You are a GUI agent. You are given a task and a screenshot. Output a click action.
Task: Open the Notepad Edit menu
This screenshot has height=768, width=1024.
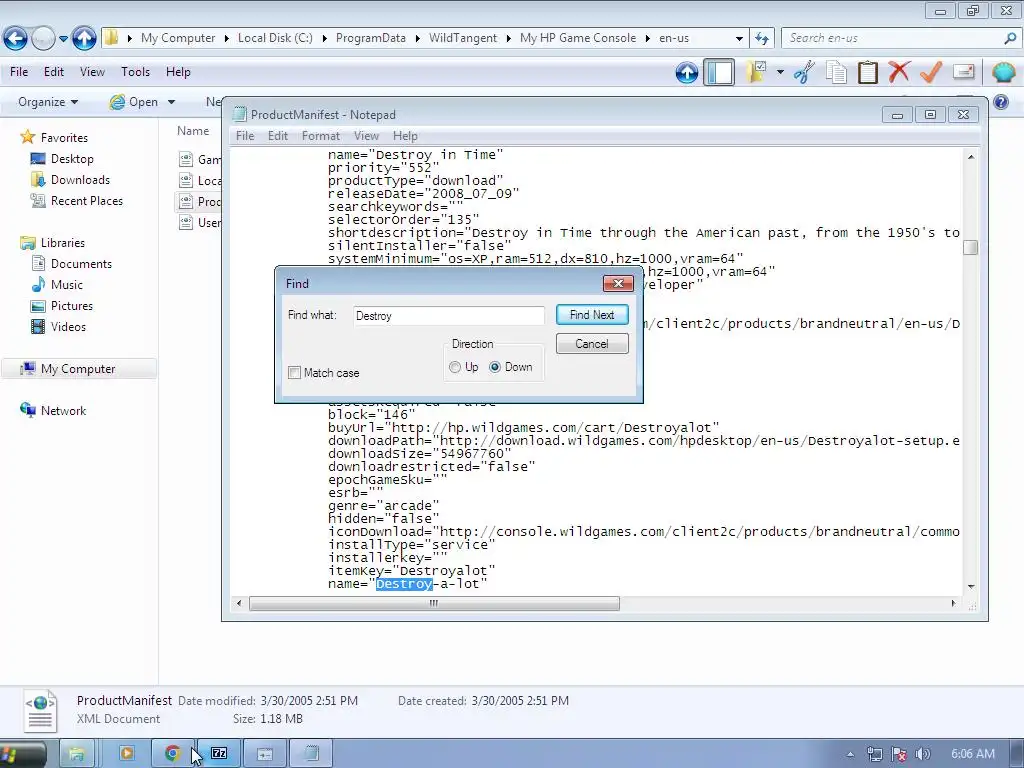(278, 136)
